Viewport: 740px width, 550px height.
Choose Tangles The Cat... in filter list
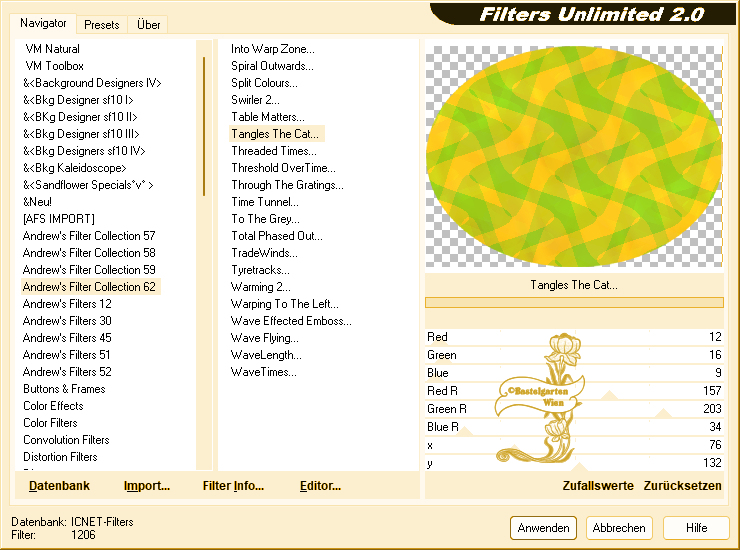click(x=277, y=134)
